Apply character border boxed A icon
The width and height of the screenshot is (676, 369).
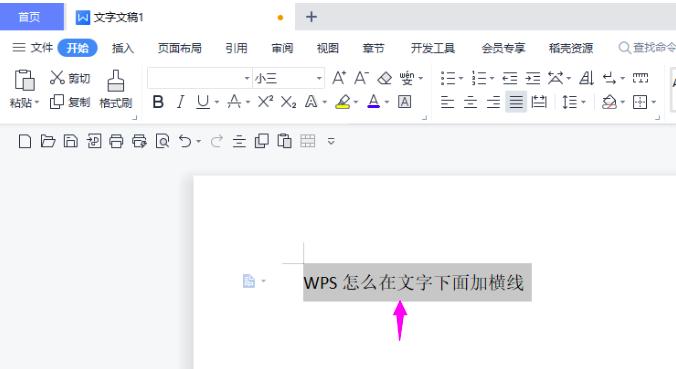[404, 102]
